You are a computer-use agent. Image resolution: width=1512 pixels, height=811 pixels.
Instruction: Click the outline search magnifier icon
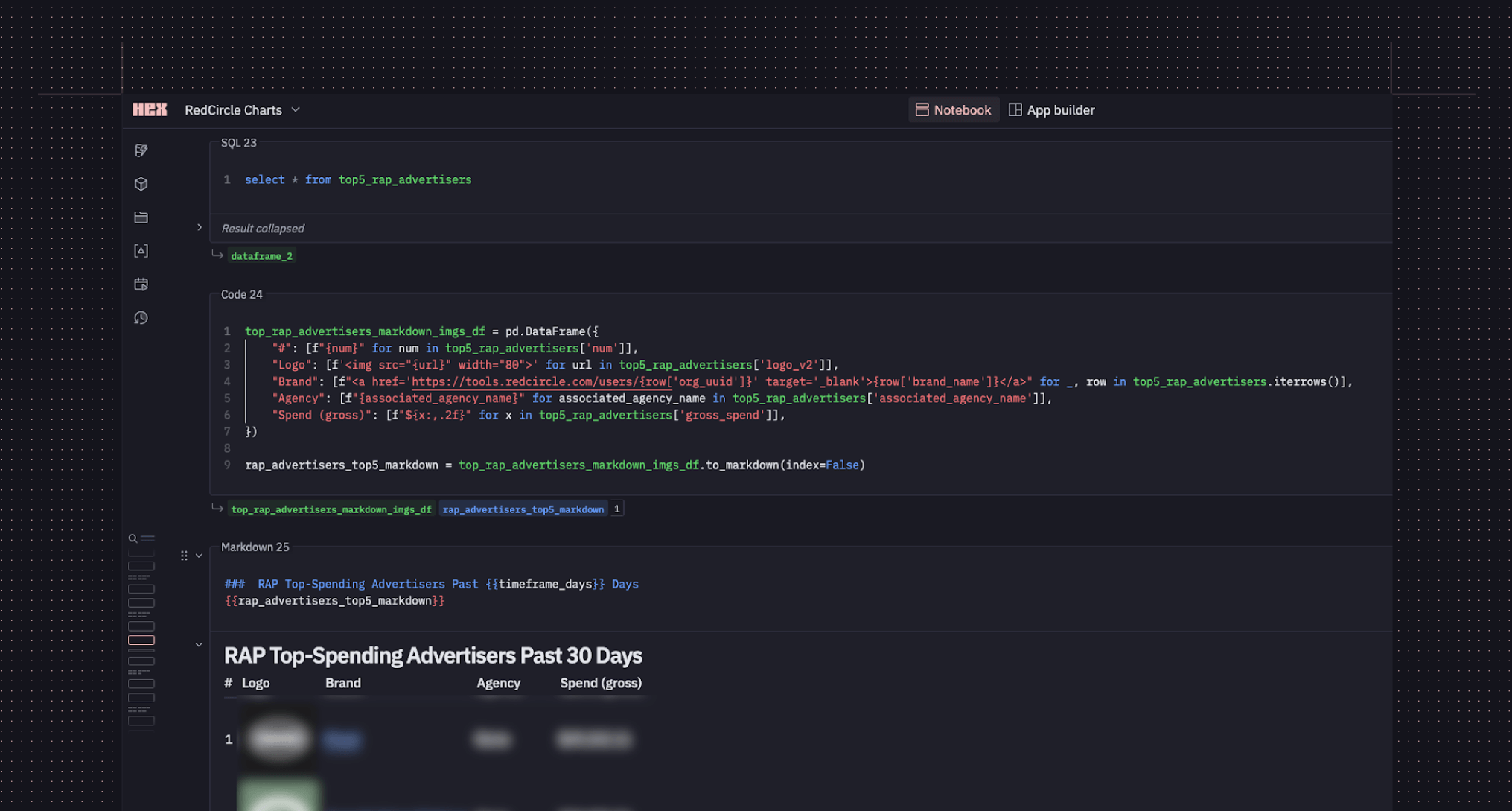pyautogui.click(x=133, y=538)
